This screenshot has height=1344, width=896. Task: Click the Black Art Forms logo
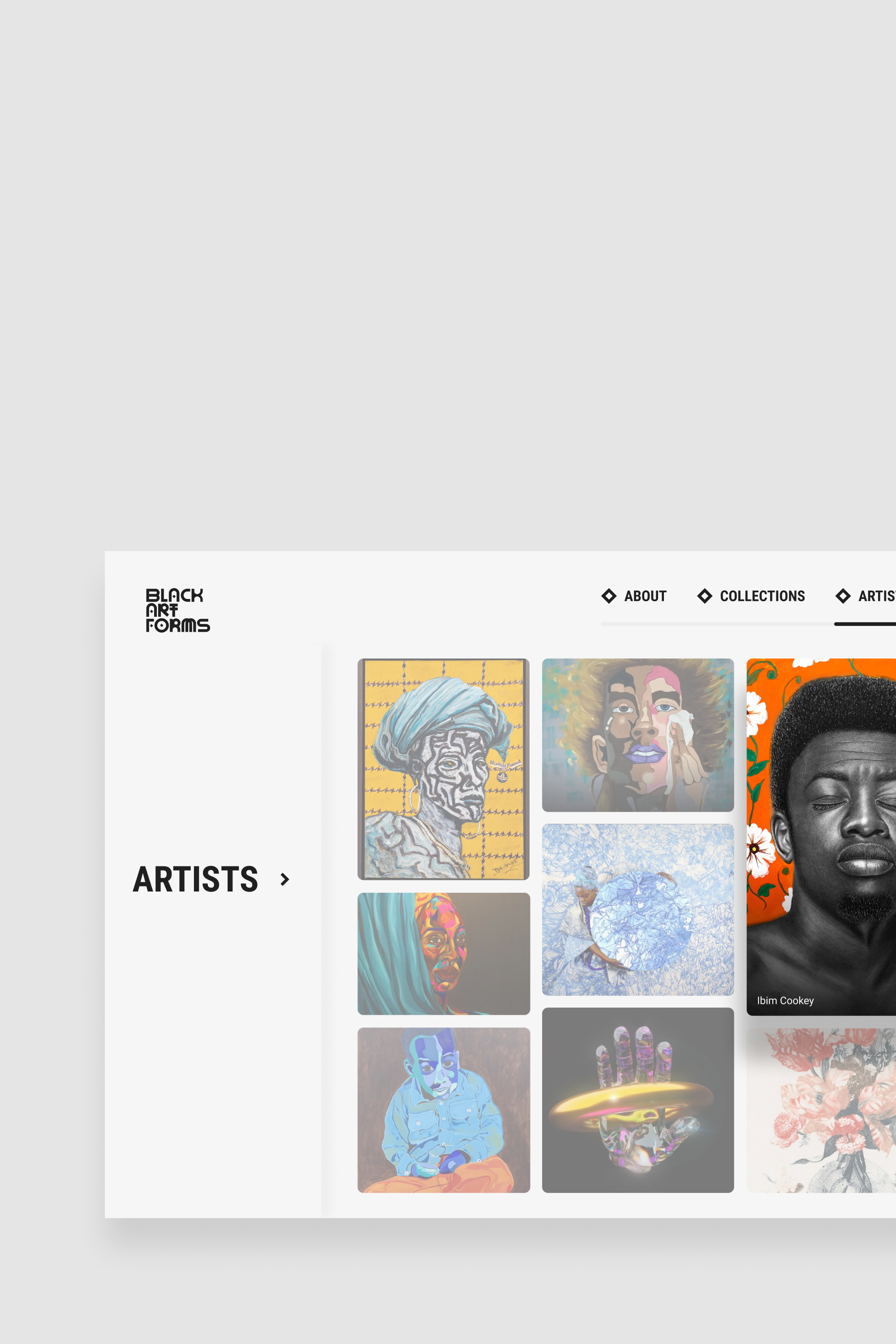[178, 610]
